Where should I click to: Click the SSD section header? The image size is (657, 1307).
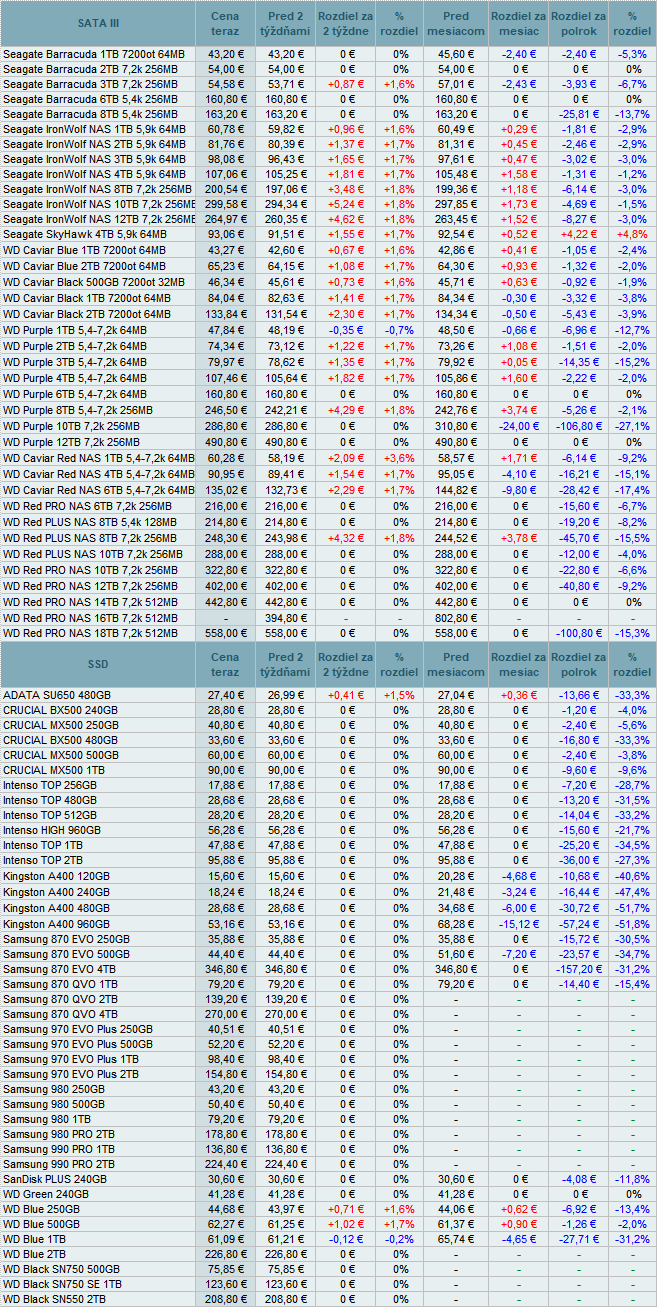[x=97, y=664]
